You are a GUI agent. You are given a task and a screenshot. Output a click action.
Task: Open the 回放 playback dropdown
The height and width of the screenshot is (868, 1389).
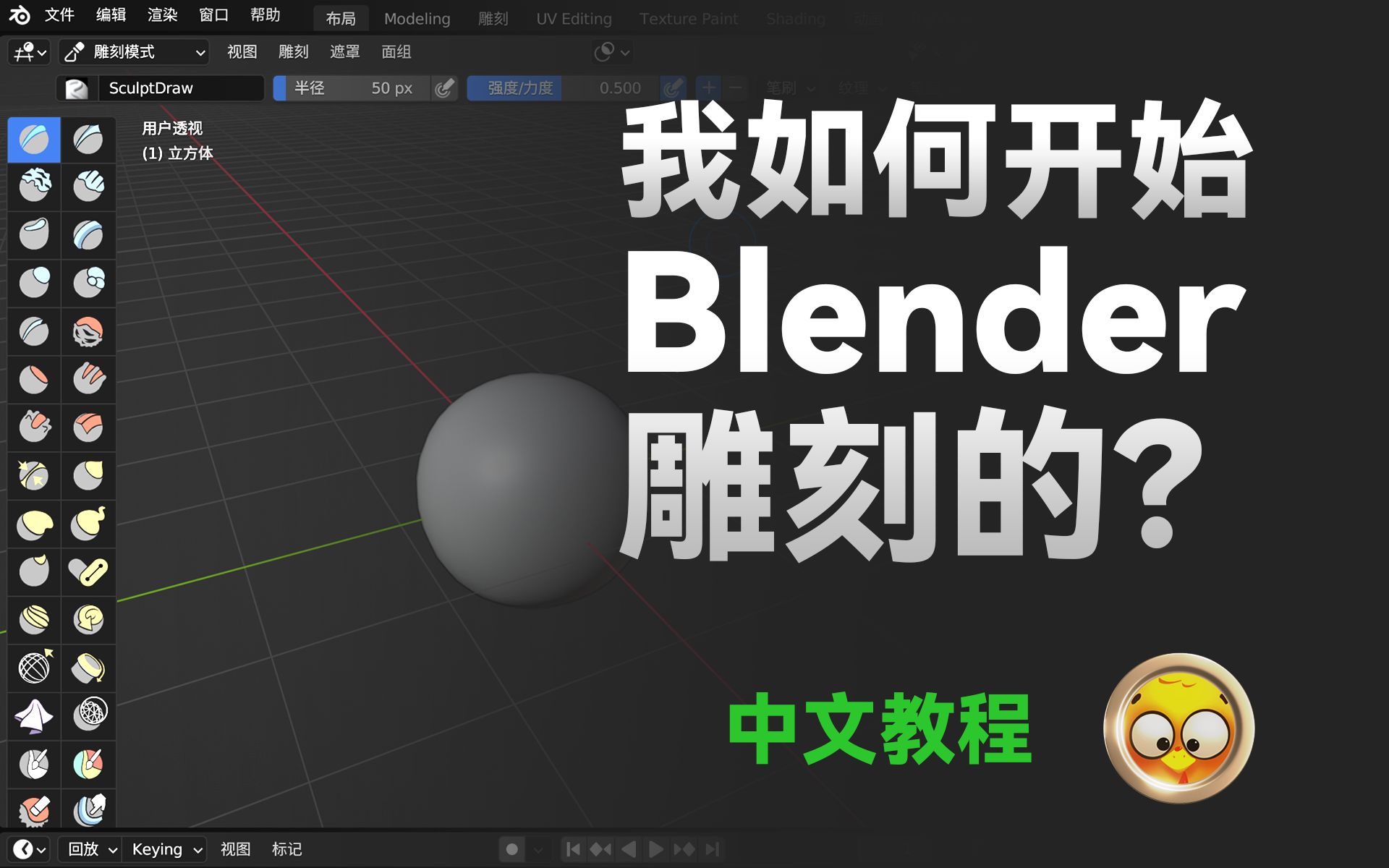pos(92,849)
